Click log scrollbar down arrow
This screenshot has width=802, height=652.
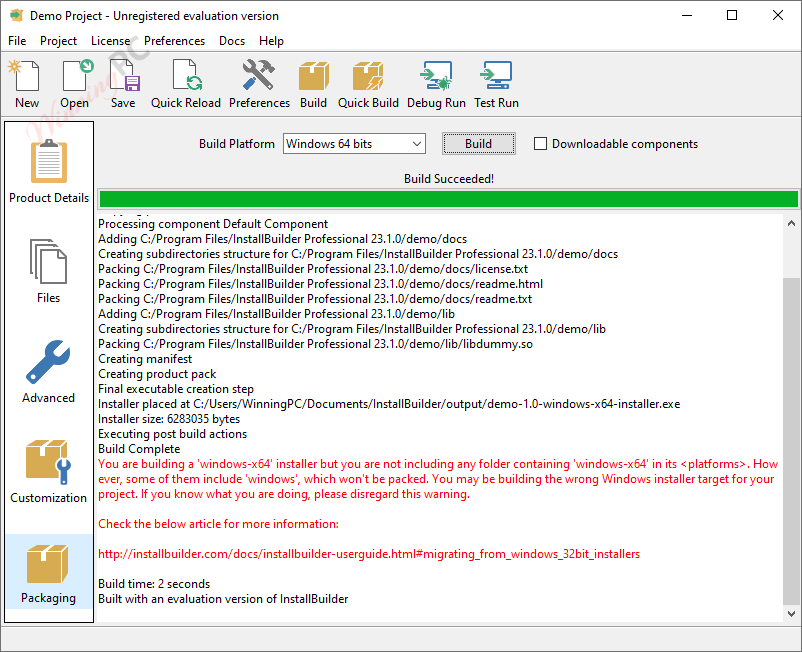coord(791,614)
